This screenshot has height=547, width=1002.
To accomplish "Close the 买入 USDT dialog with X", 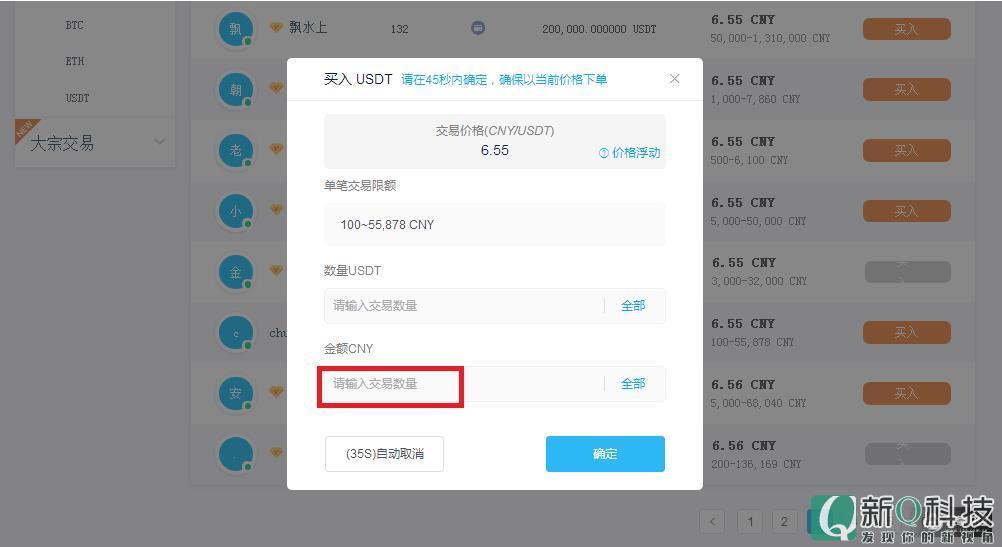I will tap(674, 79).
